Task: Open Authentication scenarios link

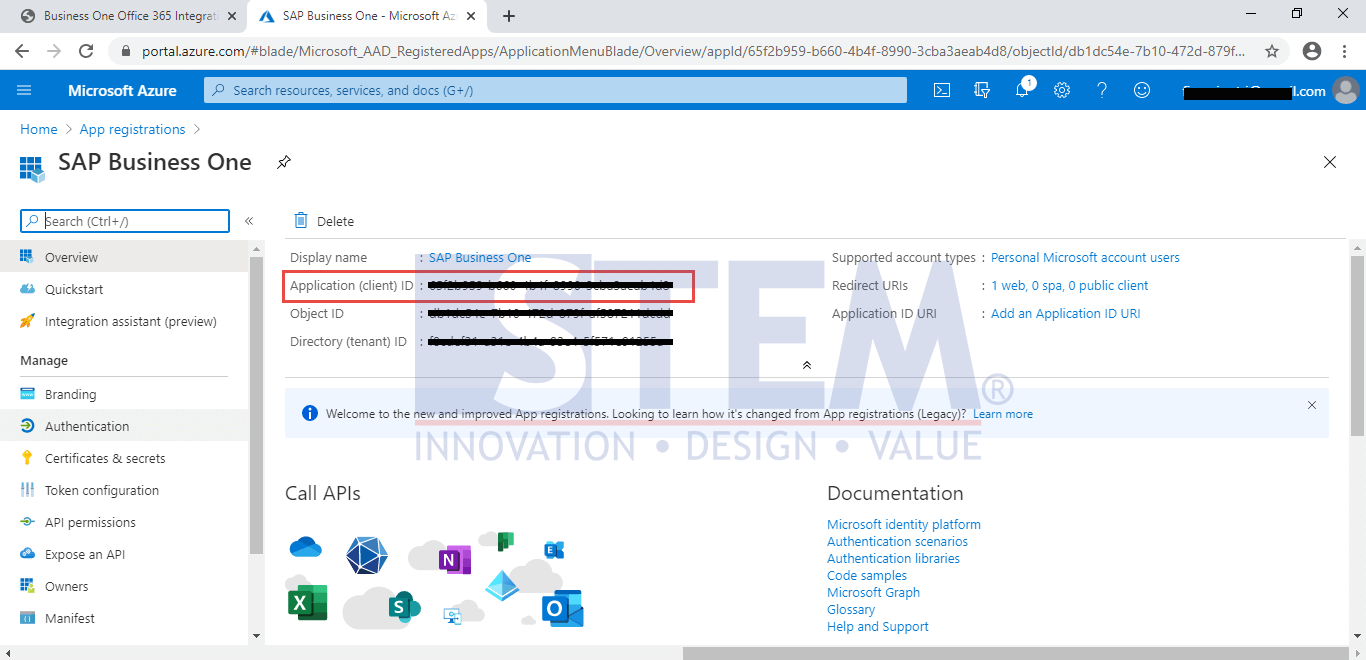Action: (897, 541)
